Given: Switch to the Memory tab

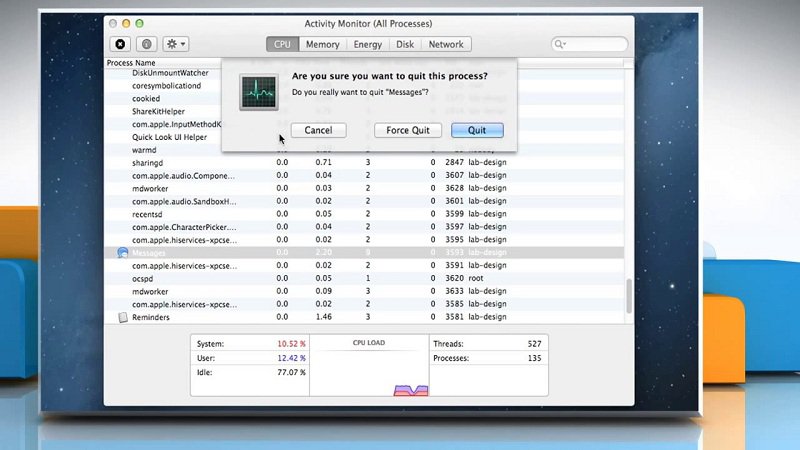Looking at the screenshot, I should 322,44.
